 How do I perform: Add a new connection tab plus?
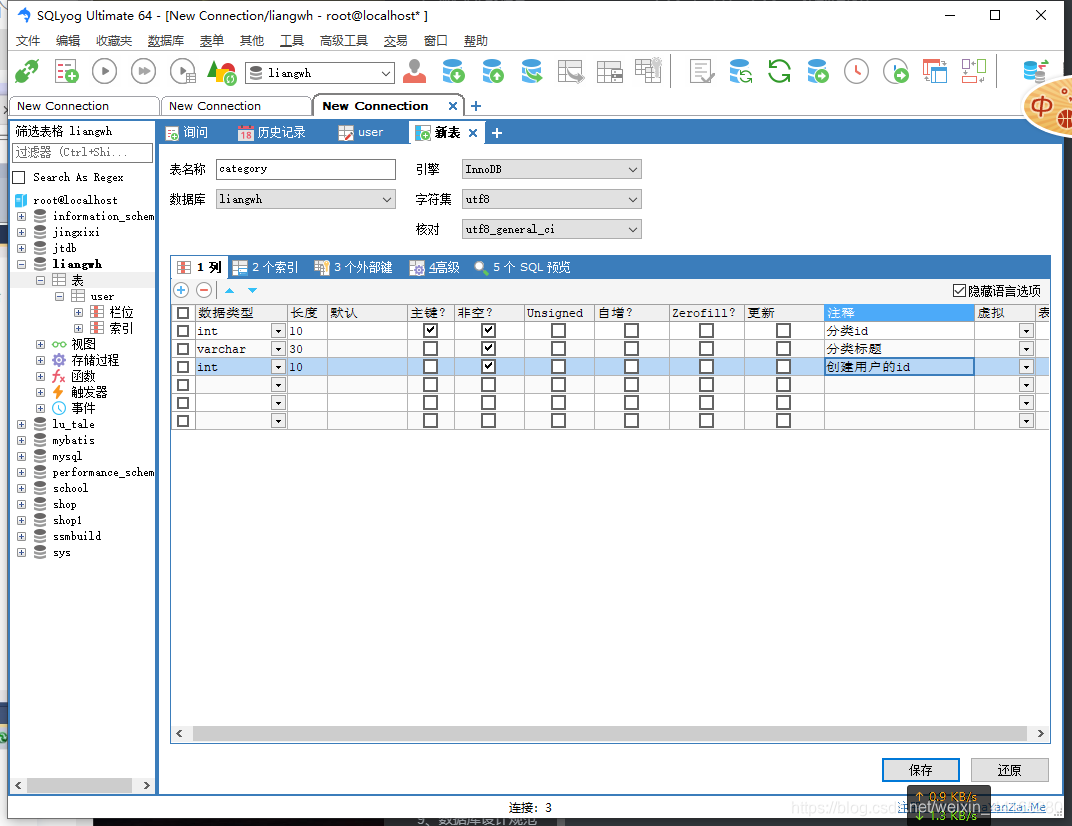(476, 106)
